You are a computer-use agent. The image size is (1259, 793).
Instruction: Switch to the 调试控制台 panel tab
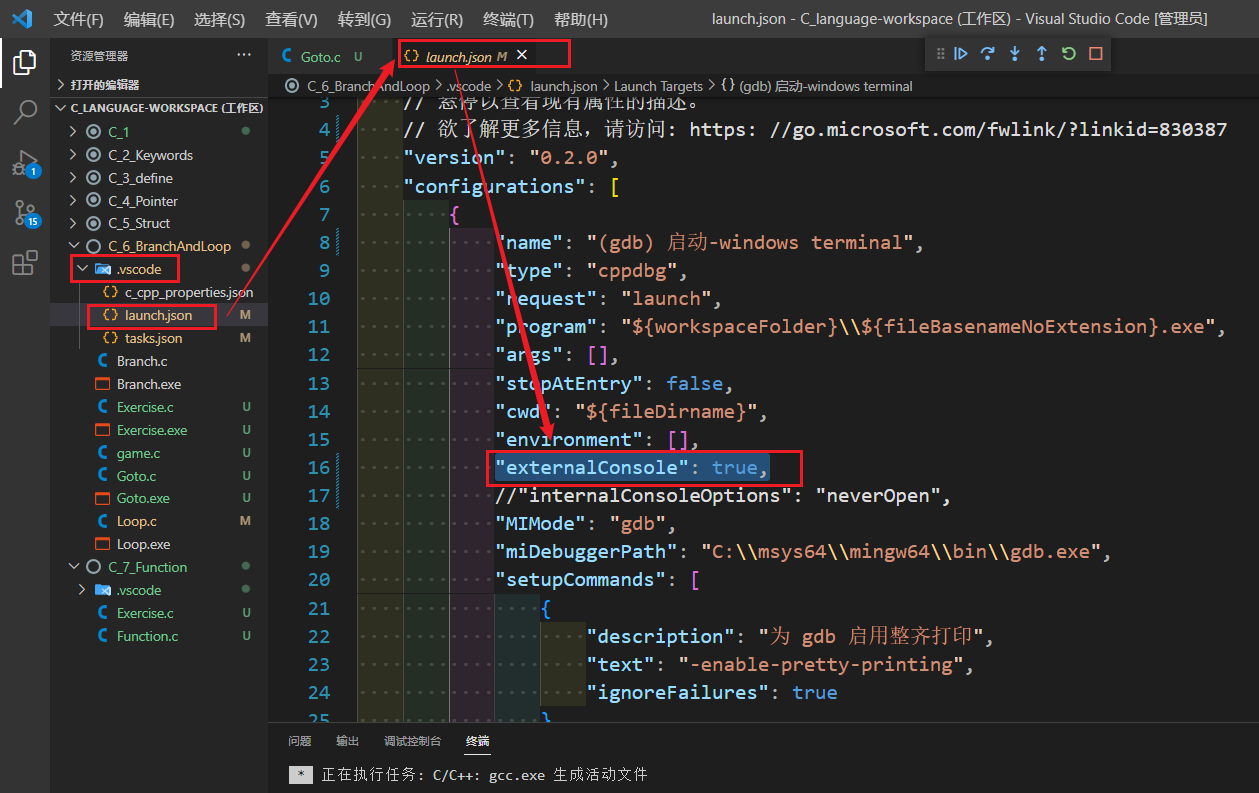(412, 741)
